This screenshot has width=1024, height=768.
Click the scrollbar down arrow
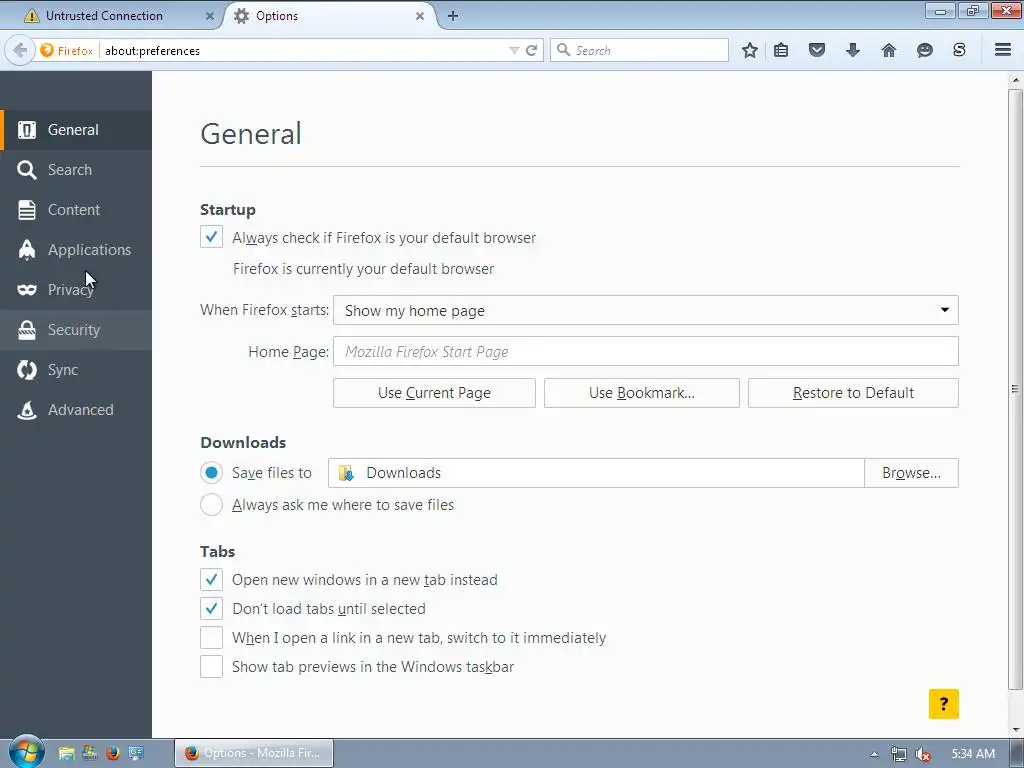[1015, 729]
